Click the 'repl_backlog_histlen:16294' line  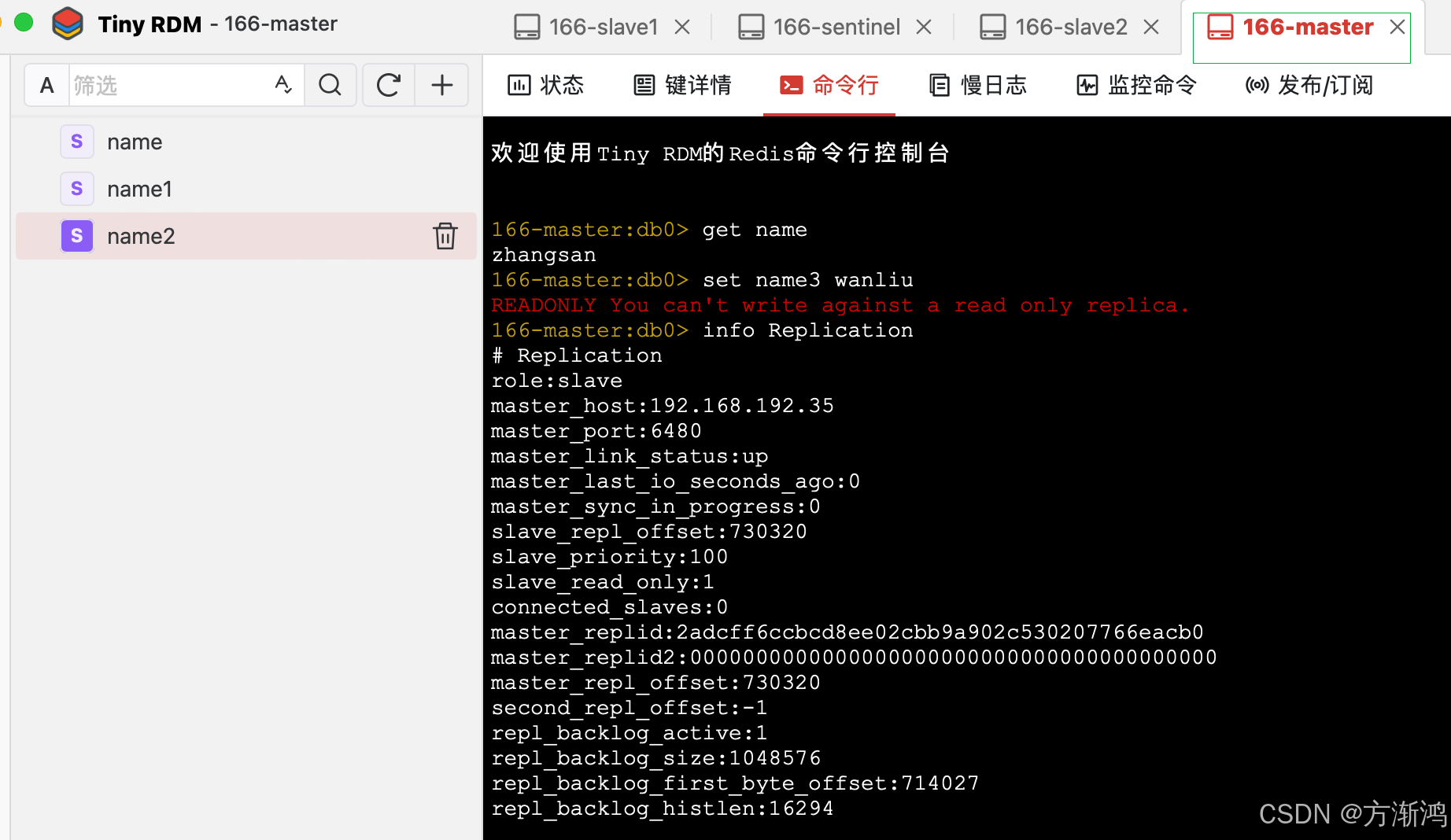click(663, 809)
